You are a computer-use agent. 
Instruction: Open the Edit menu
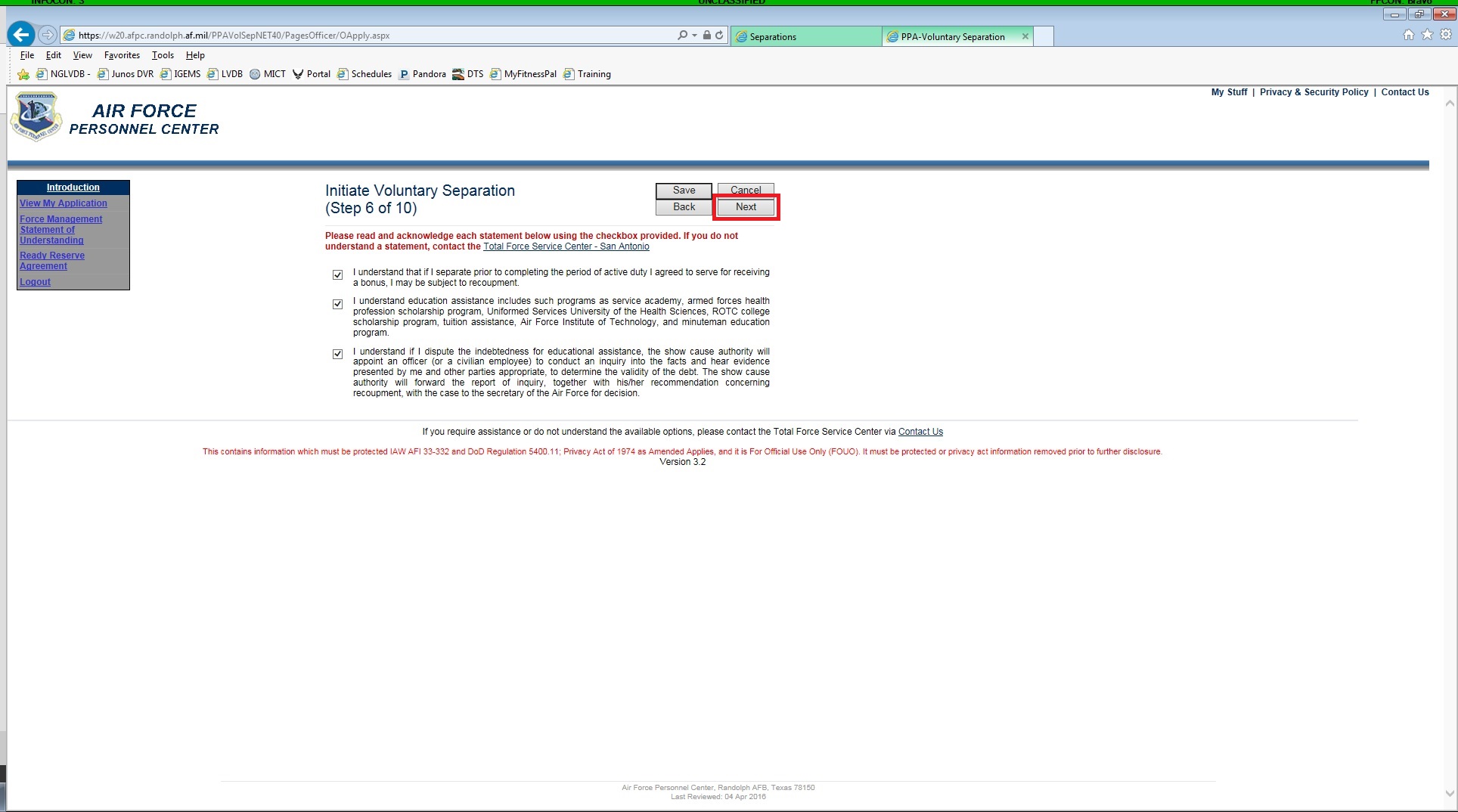coord(53,55)
